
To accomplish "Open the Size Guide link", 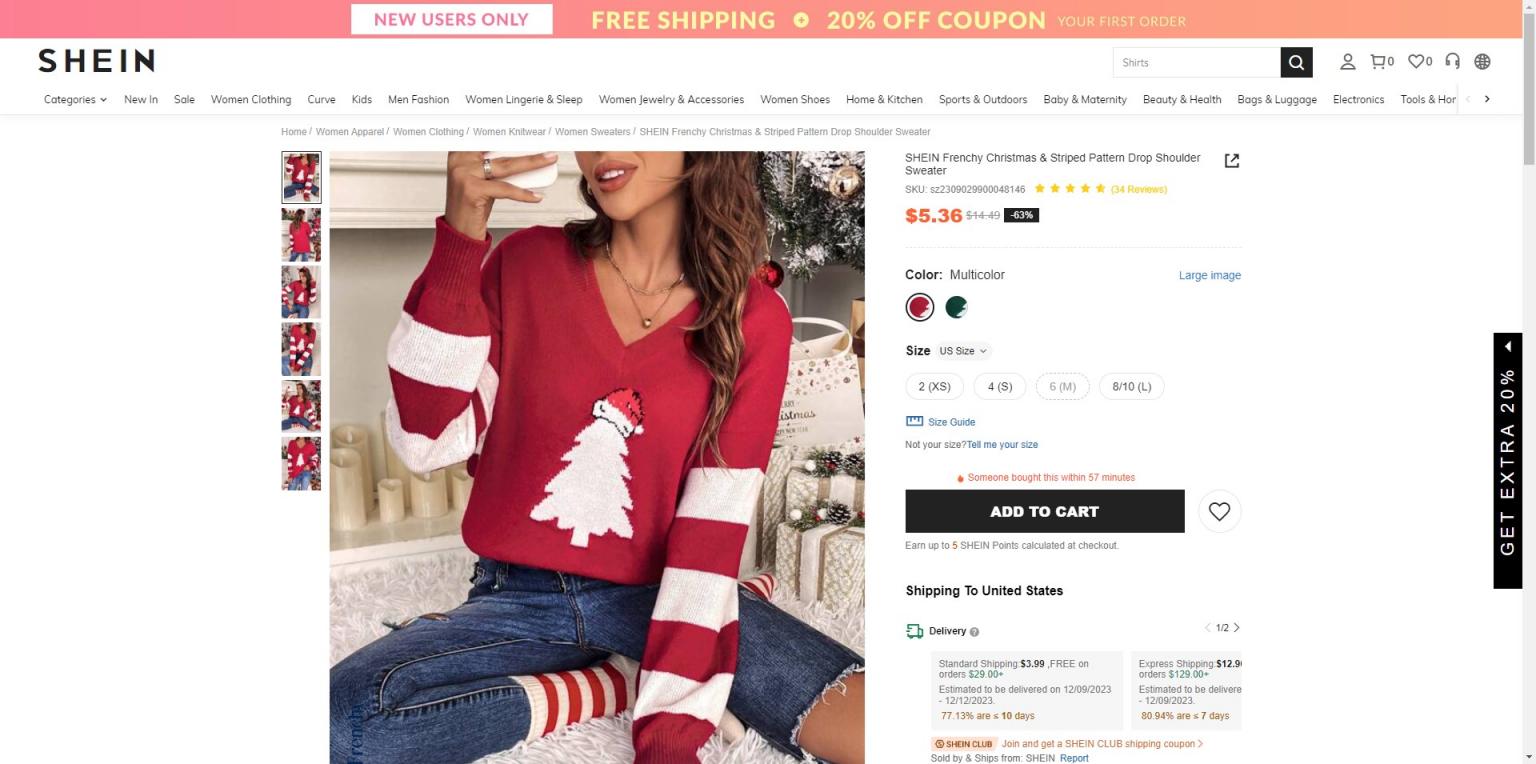I will point(950,422).
